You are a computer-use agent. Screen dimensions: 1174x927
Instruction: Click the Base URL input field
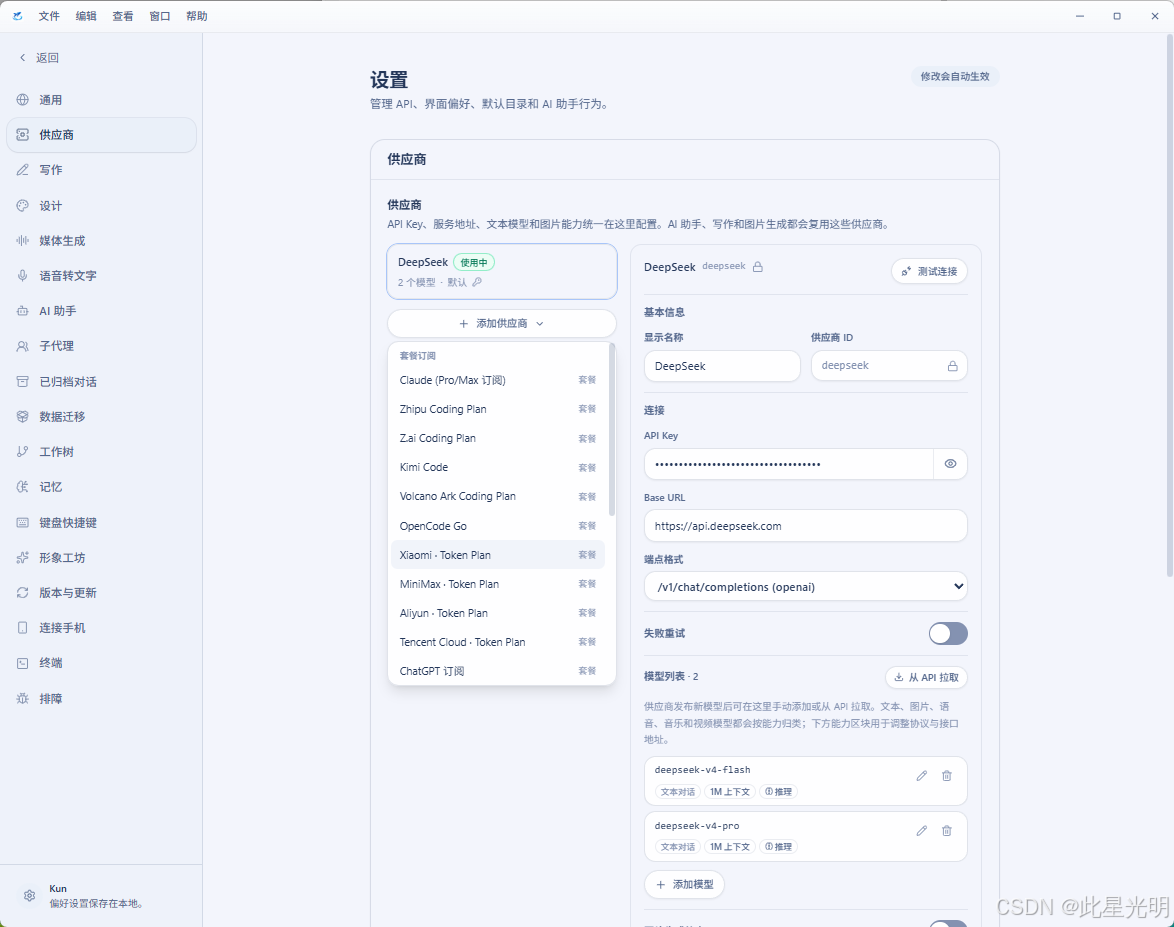click(x=806, y=526)
